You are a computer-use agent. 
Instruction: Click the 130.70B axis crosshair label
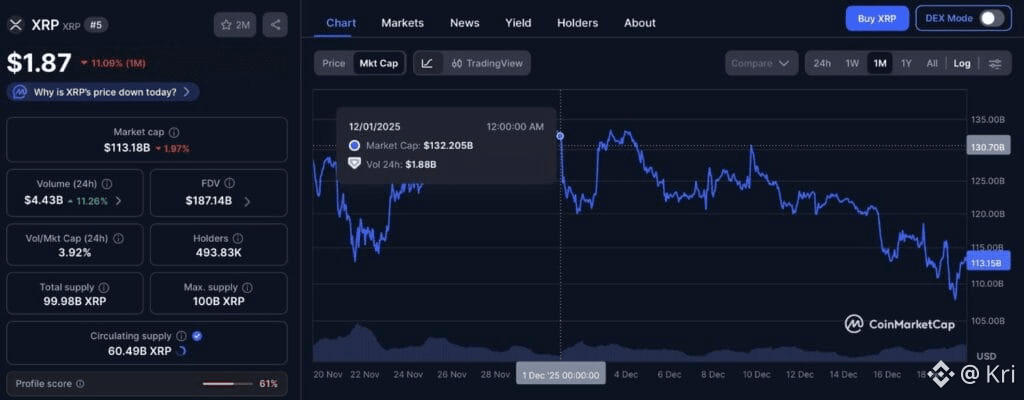[x=987, y=148]
